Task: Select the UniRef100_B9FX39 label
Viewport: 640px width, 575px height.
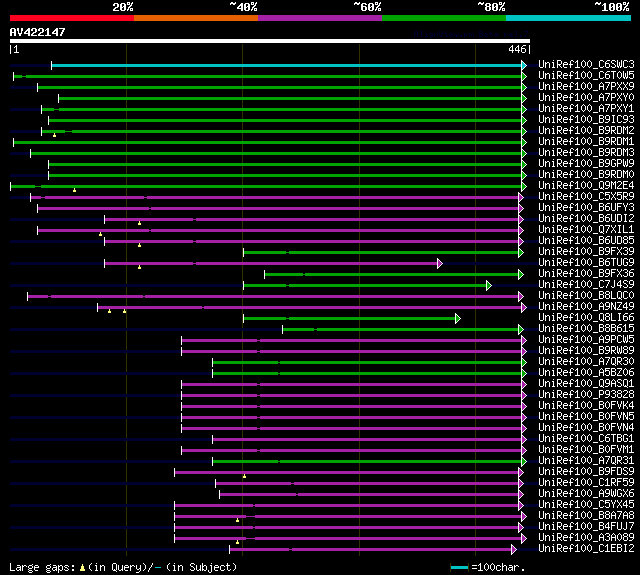Action: pyautogui.click(x=586, y=252)
